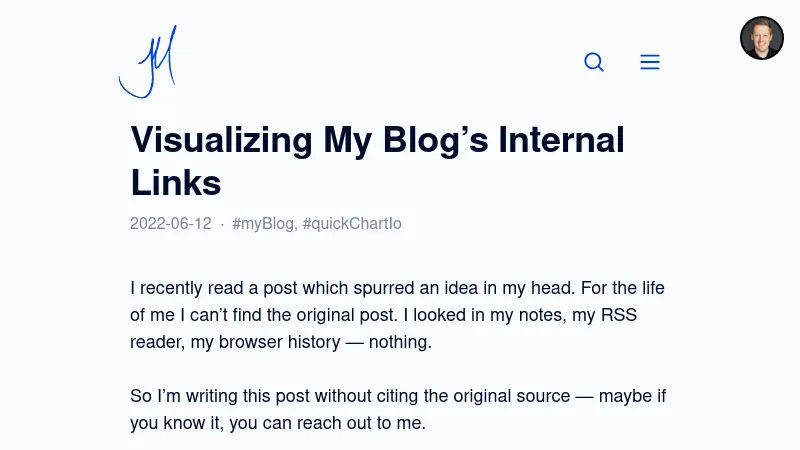Click "Links" on the title's second line
This screenshot has height=450, width=800.
[x=176, y=183]
